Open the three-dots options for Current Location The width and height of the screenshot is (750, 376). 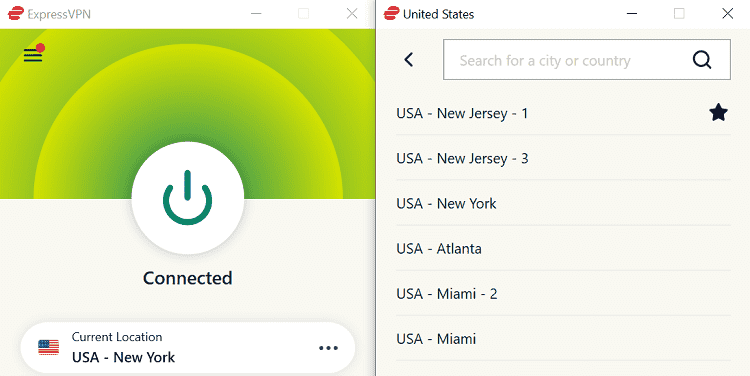(x=328, y=348)
